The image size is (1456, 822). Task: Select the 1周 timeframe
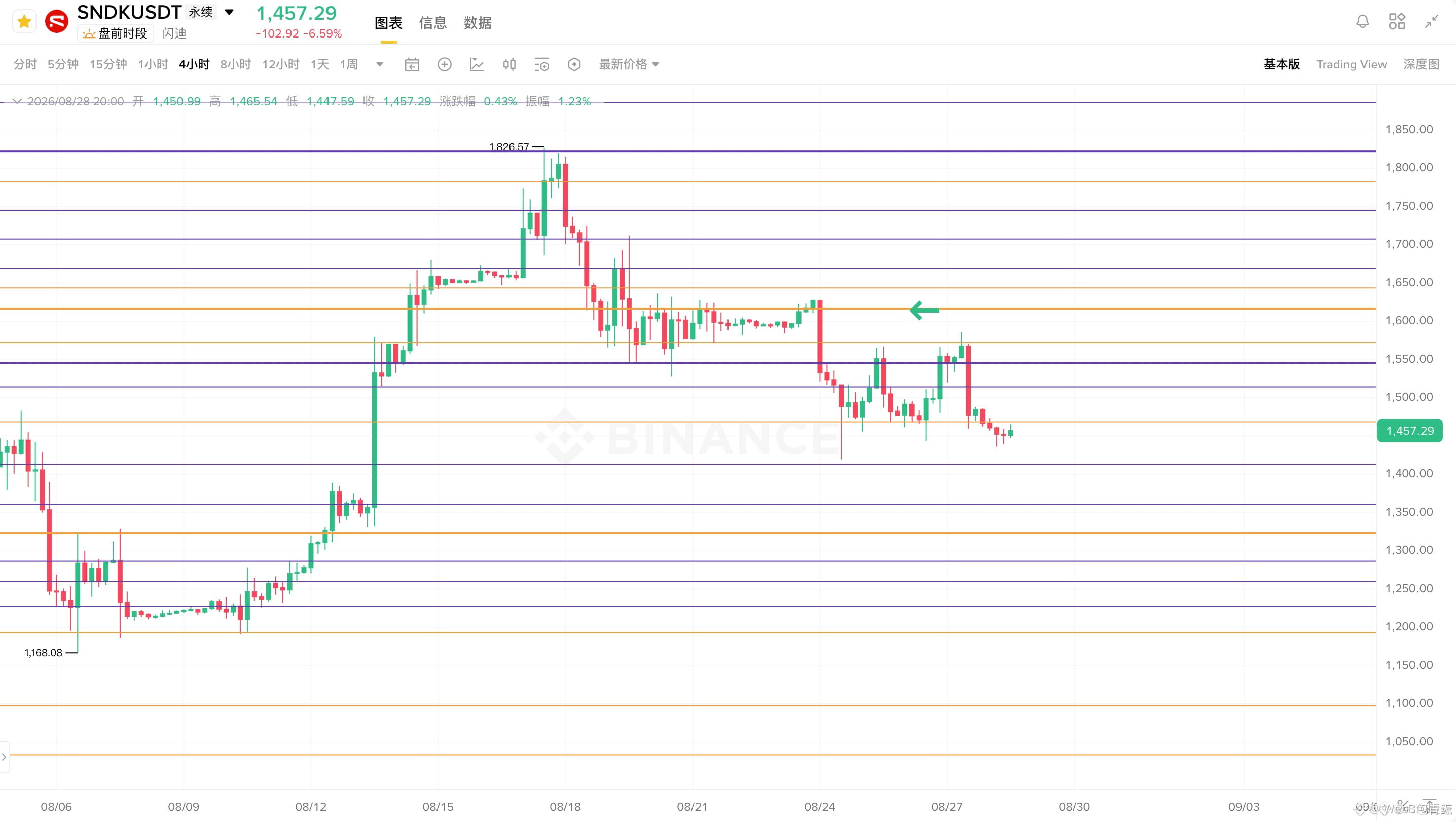click(x=349, y=64)
